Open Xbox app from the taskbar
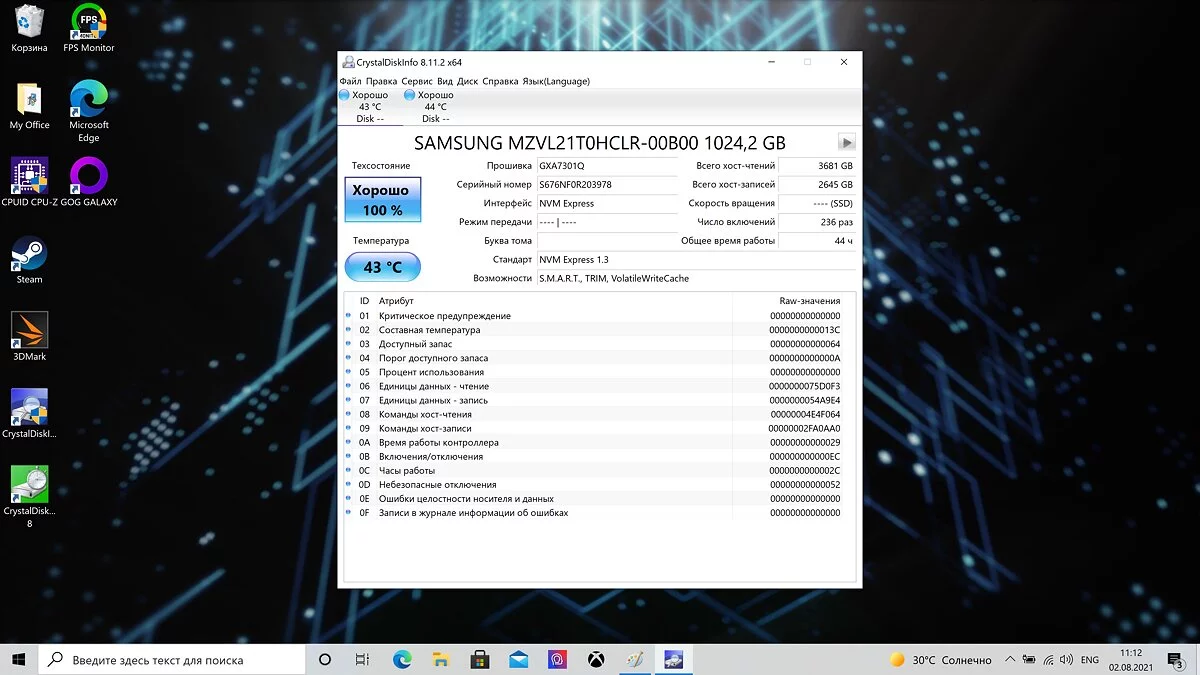The width and height of the screenshot is (1200, 675). pyautogui.click(x=596, y=659)
